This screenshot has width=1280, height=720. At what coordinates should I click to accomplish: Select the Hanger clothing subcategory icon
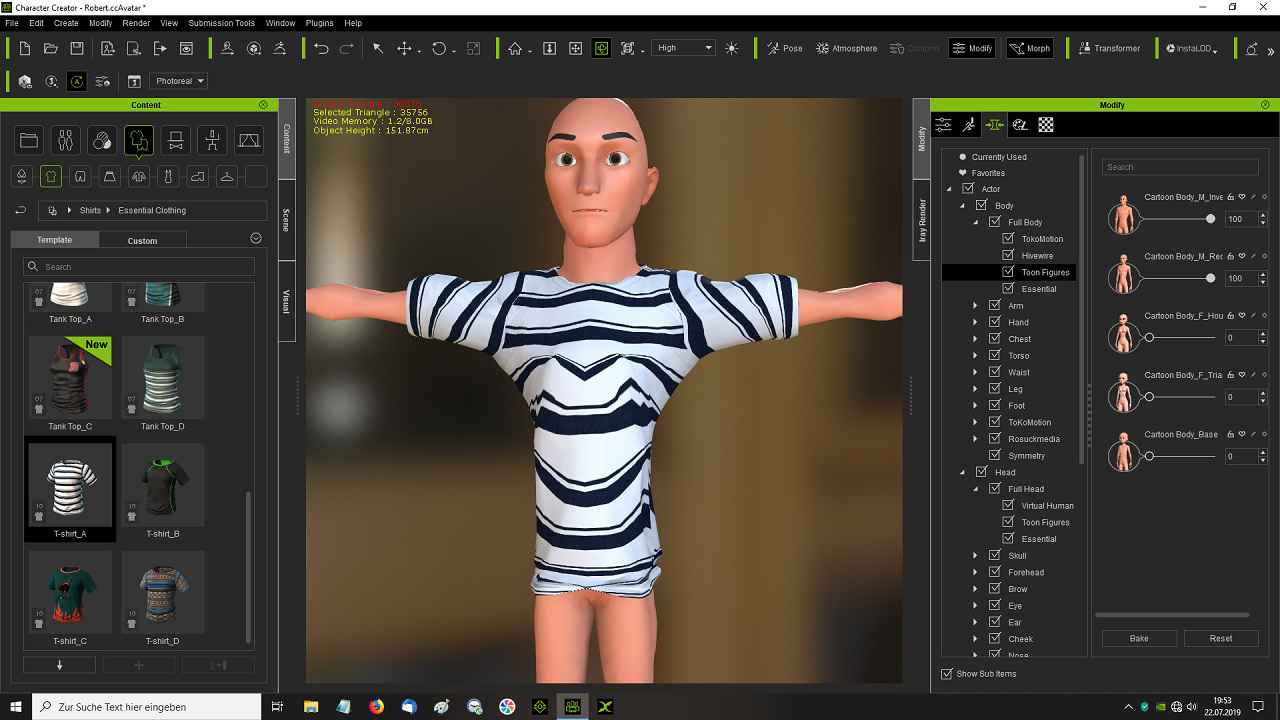[227, 177]
